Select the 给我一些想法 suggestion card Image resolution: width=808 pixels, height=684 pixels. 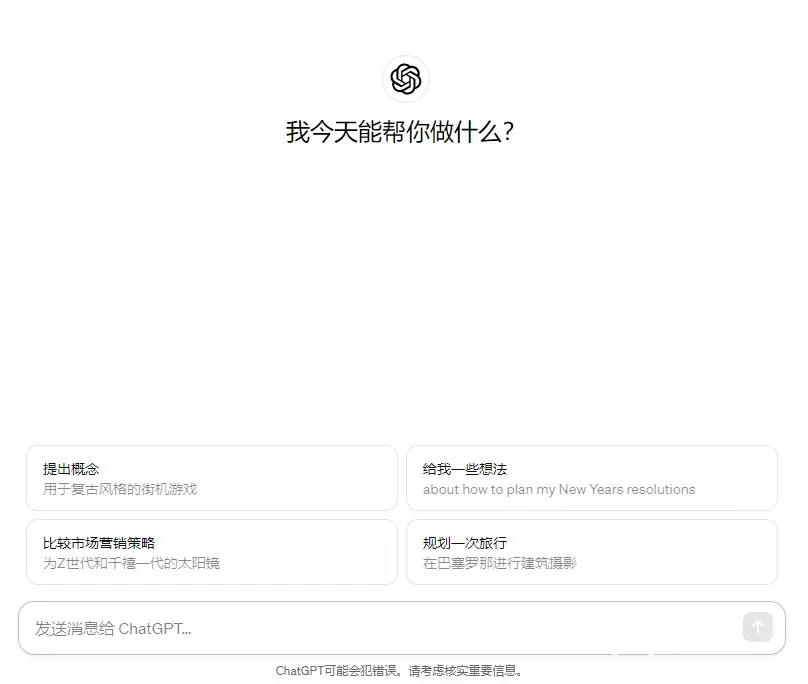592,478
